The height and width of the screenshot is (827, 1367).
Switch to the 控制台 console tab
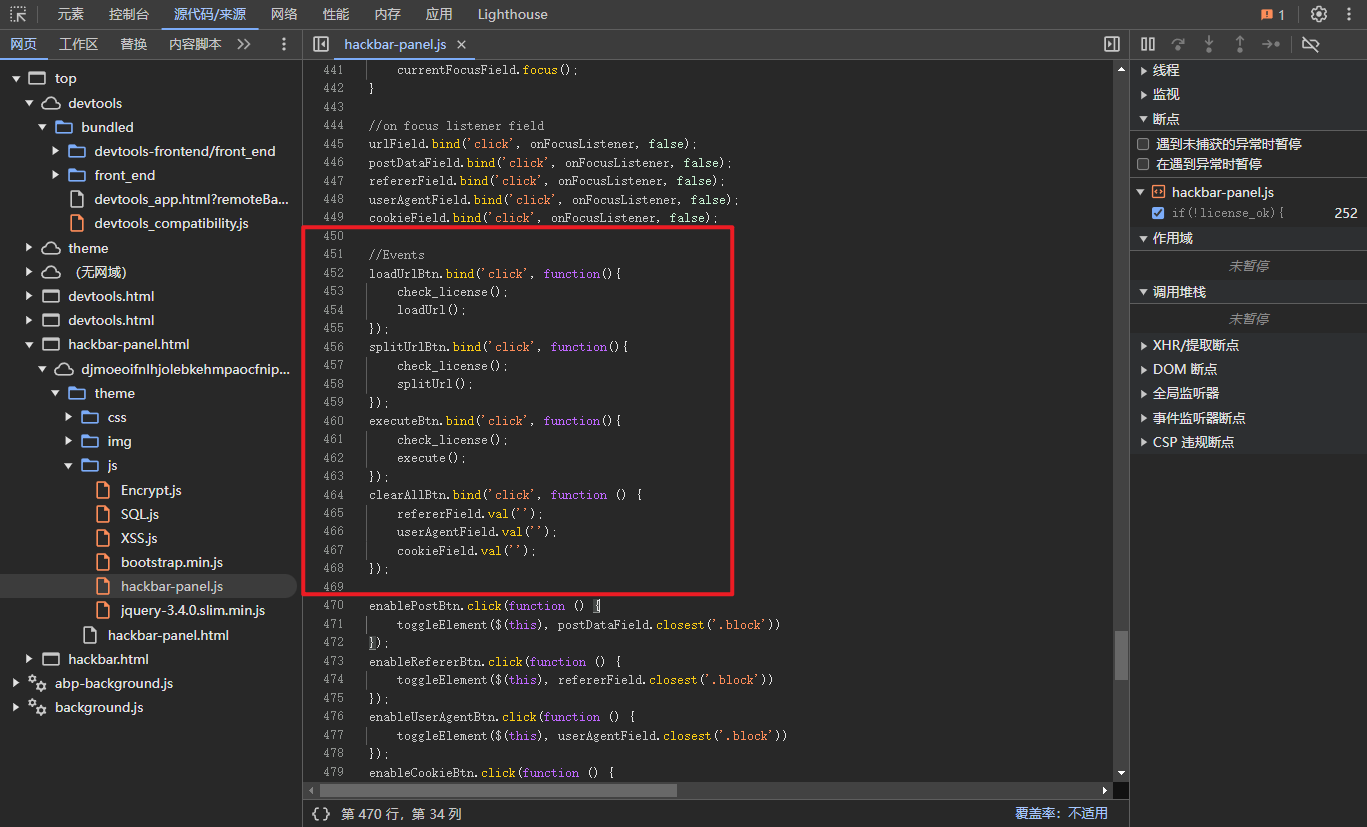(129, 14)
